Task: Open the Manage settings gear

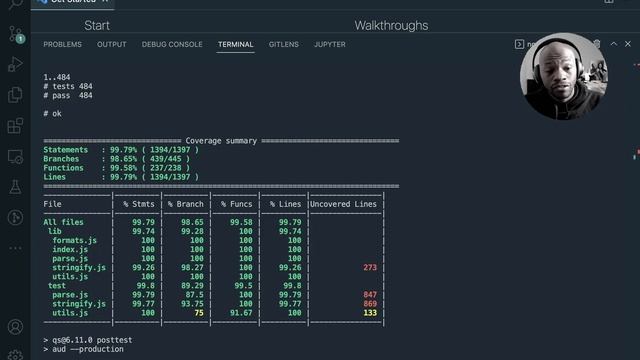Action: (x=16, y=355)
